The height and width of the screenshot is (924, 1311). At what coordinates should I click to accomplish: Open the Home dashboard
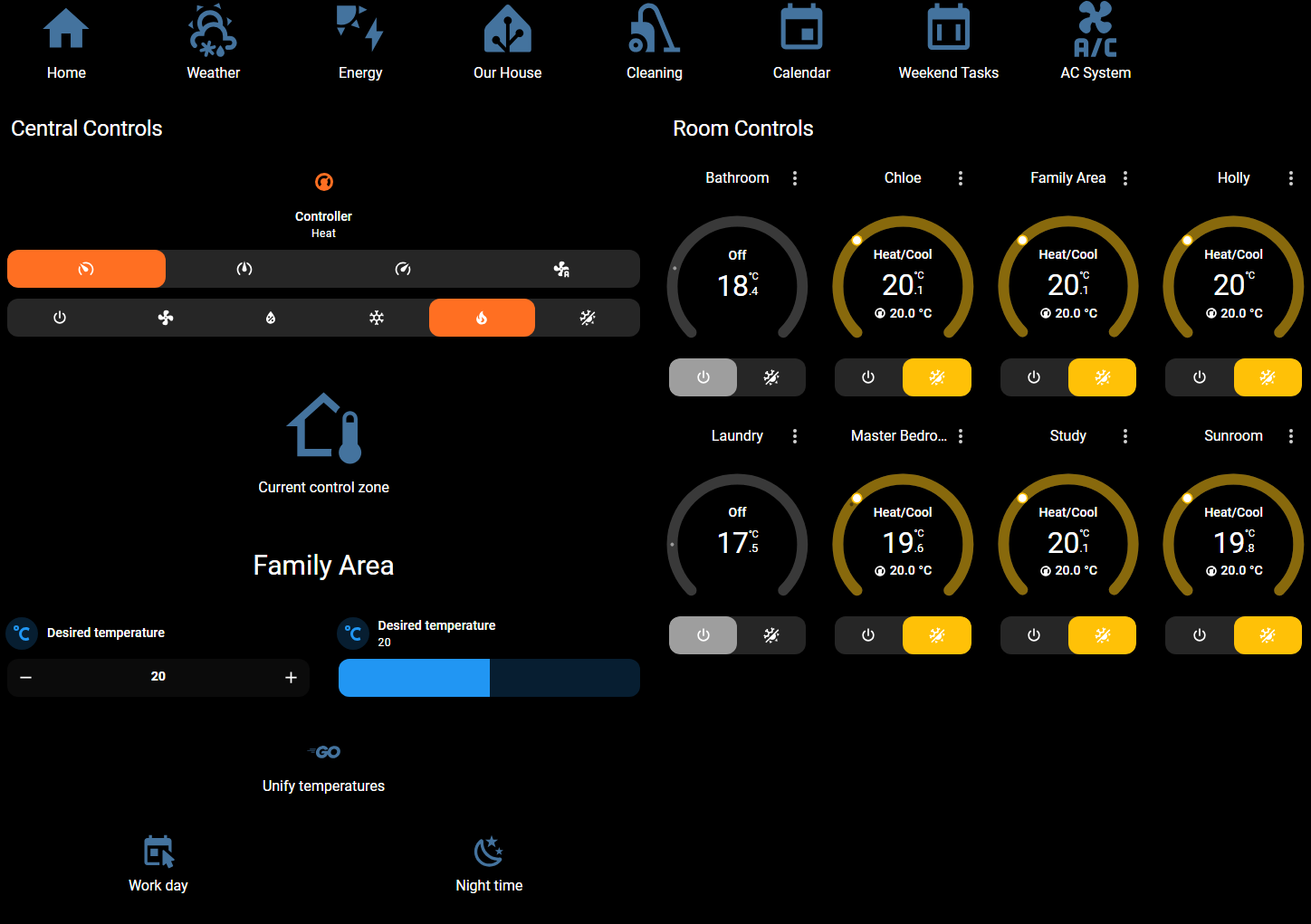66,43
